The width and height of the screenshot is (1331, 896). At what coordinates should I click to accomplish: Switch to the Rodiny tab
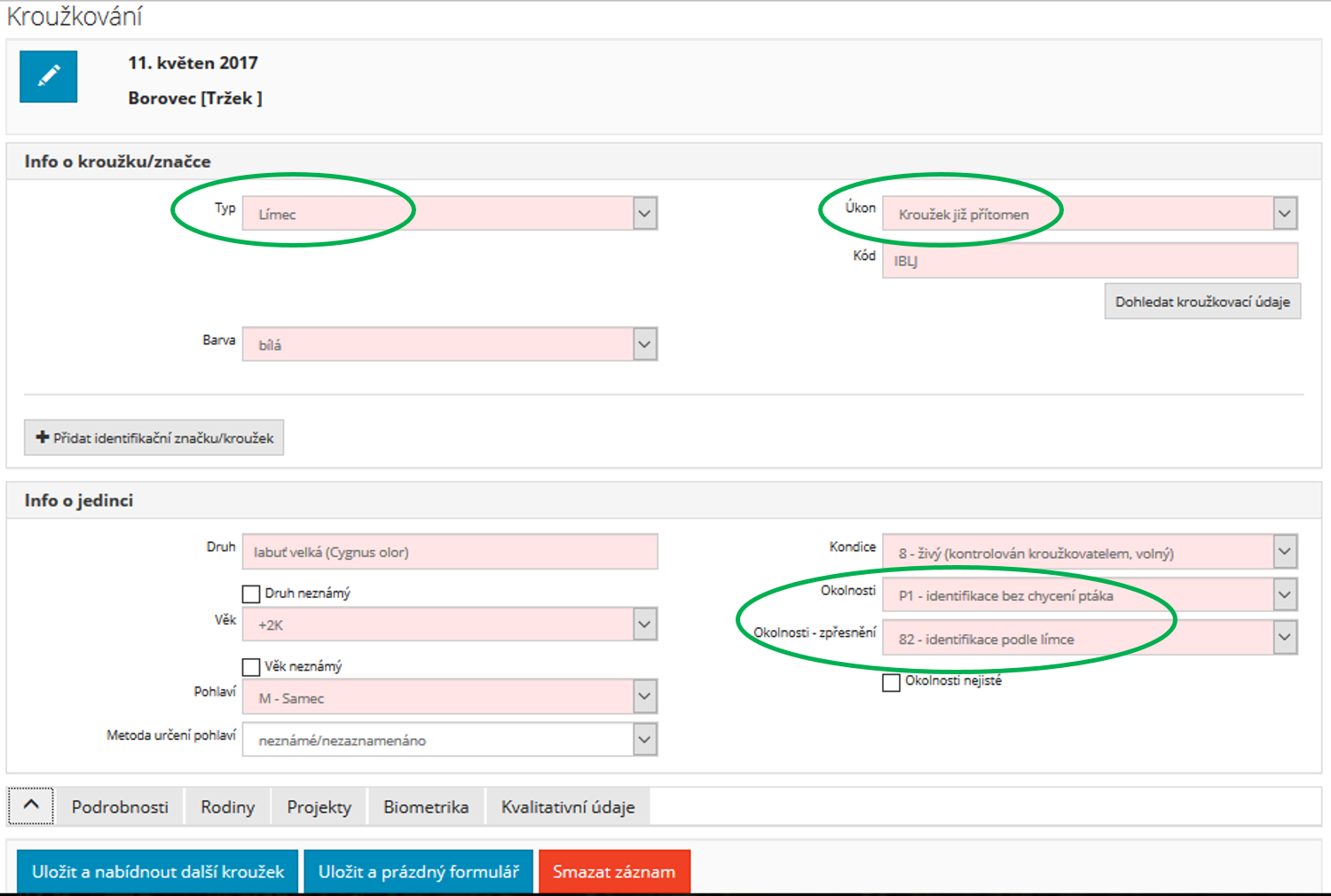(227, 806)
